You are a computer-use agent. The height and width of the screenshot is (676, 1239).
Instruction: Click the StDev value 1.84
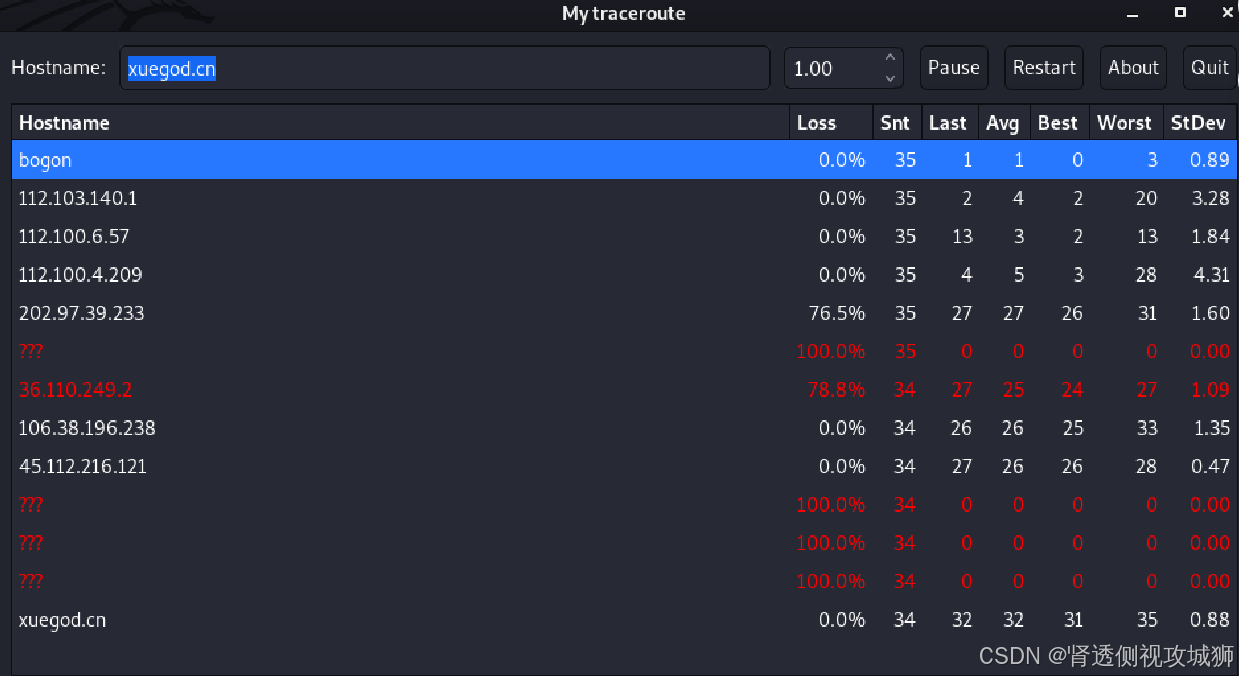[x=1211, y=237]
